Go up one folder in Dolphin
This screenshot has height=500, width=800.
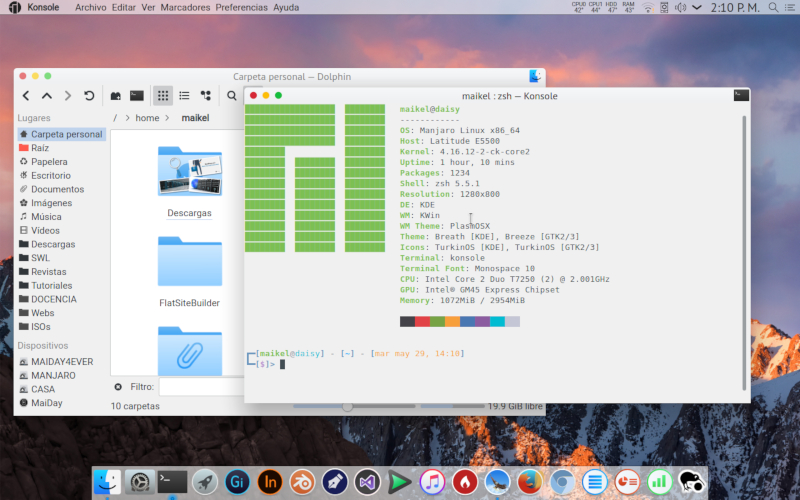tap(46, 95)
